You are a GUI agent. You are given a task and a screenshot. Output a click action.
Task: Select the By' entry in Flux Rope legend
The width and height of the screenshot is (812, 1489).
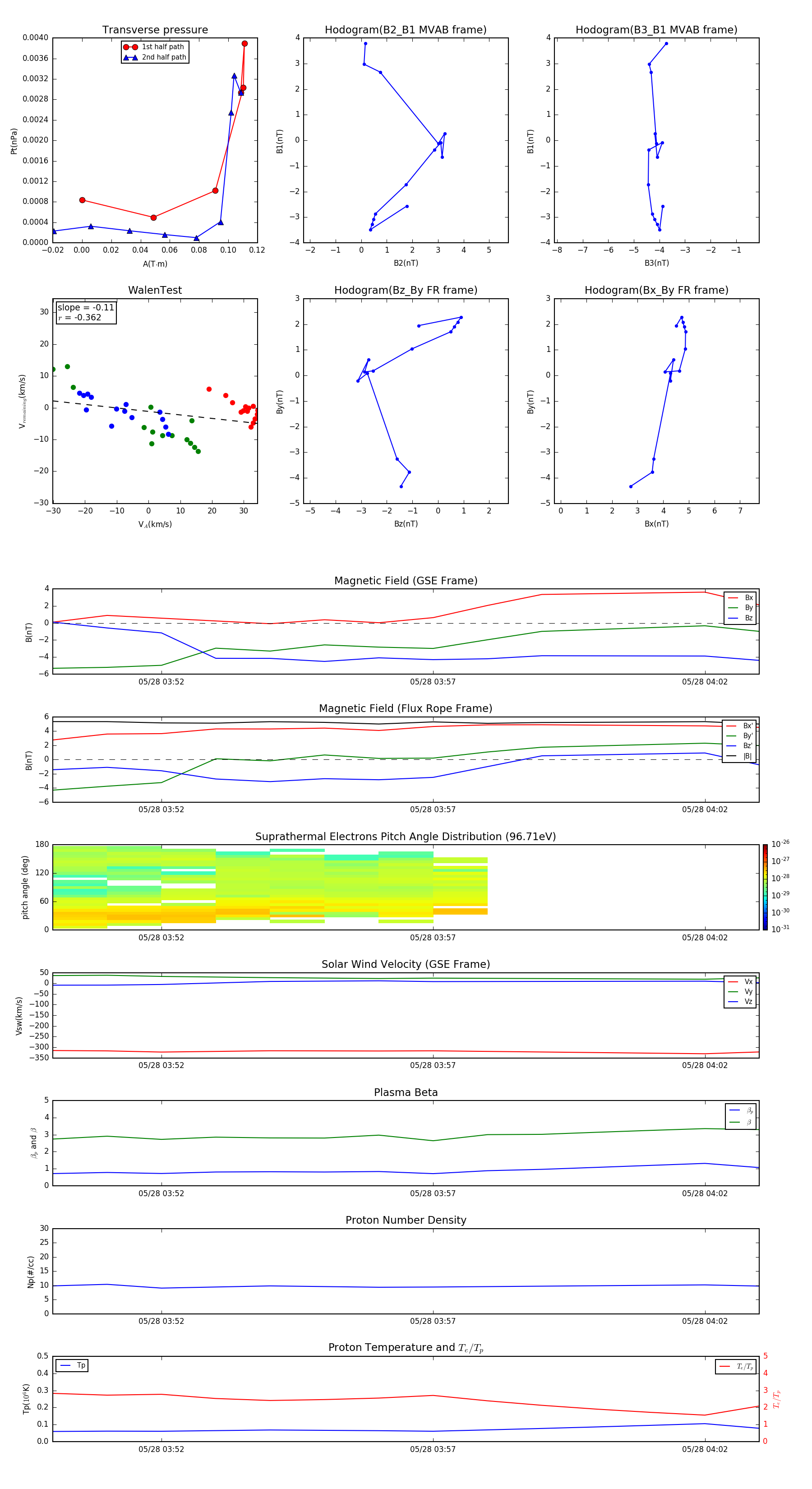click(739, 736)
